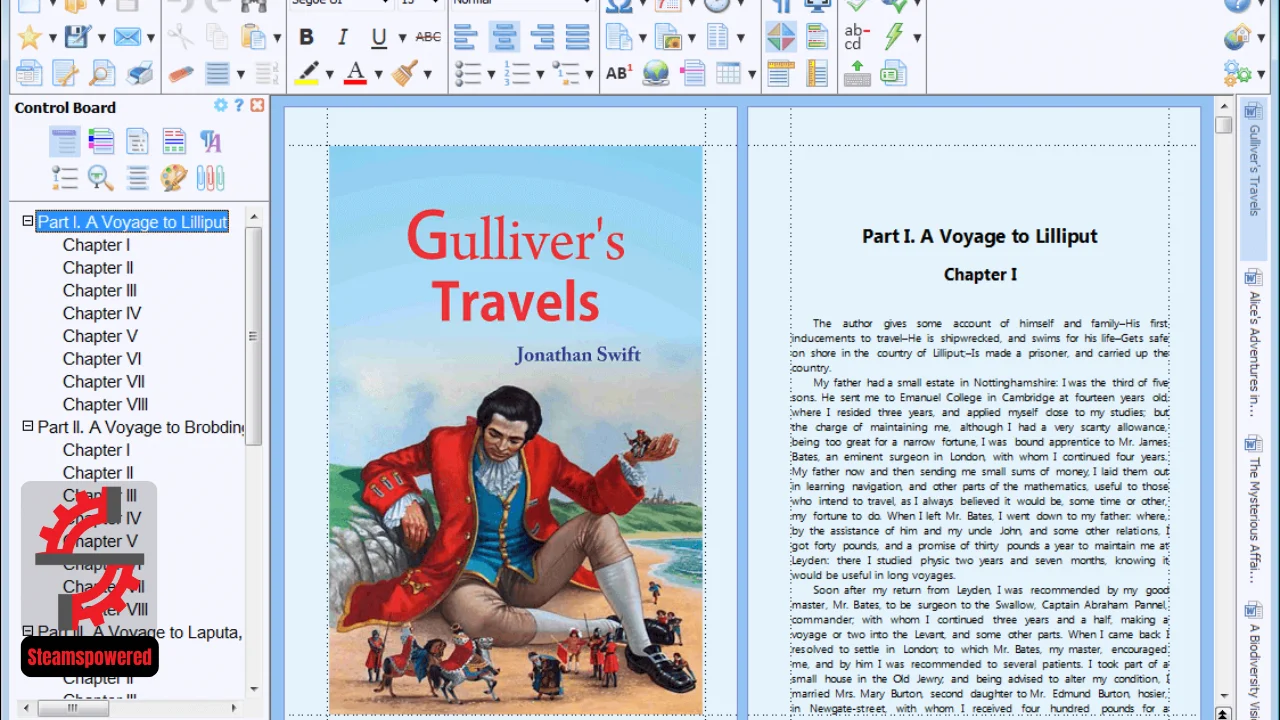Insert footnote with AB¹ icon
Screen dimensions: 1280x720
tap(619, 73)
